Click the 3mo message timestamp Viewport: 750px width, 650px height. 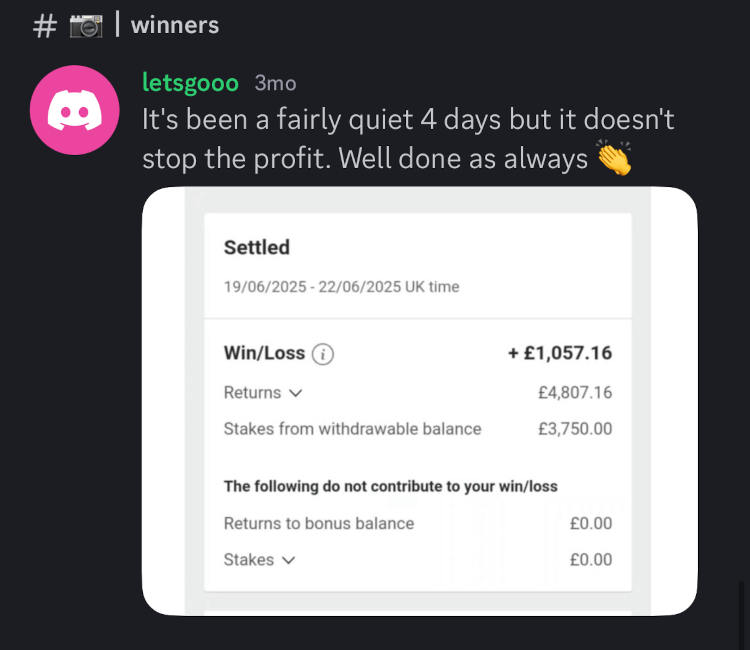point(275,84)
